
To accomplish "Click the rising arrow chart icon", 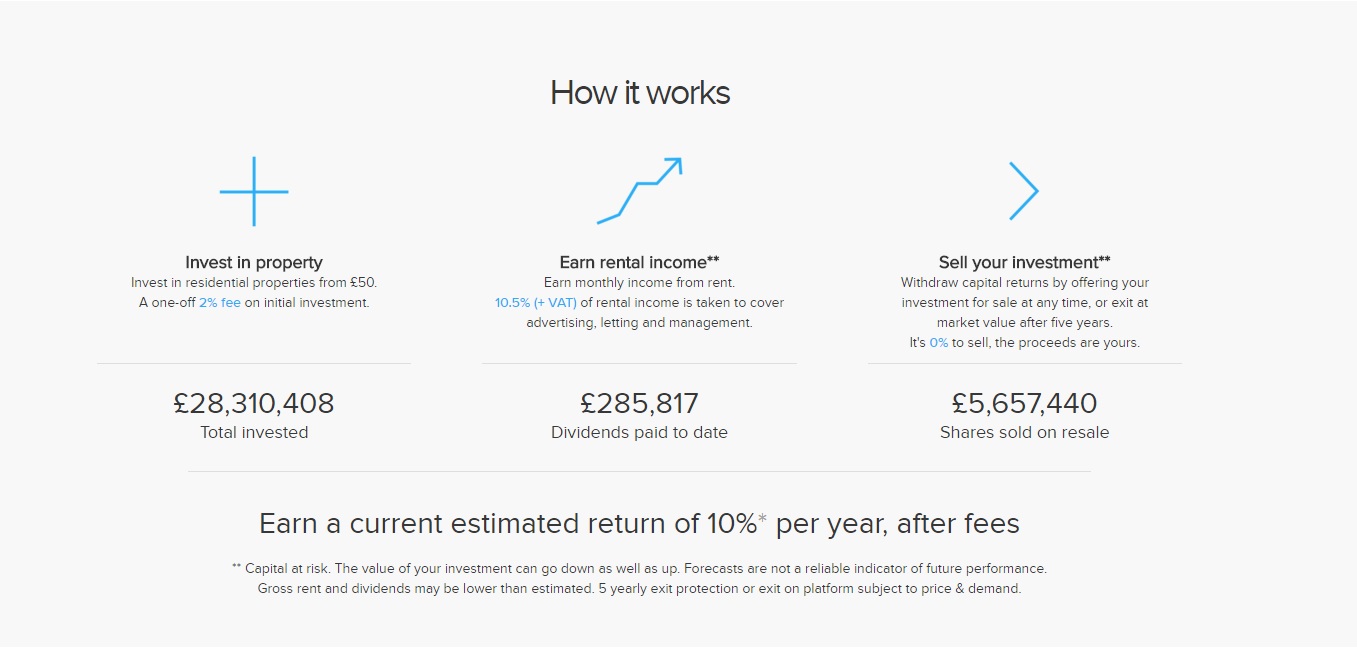I will 639,190.
